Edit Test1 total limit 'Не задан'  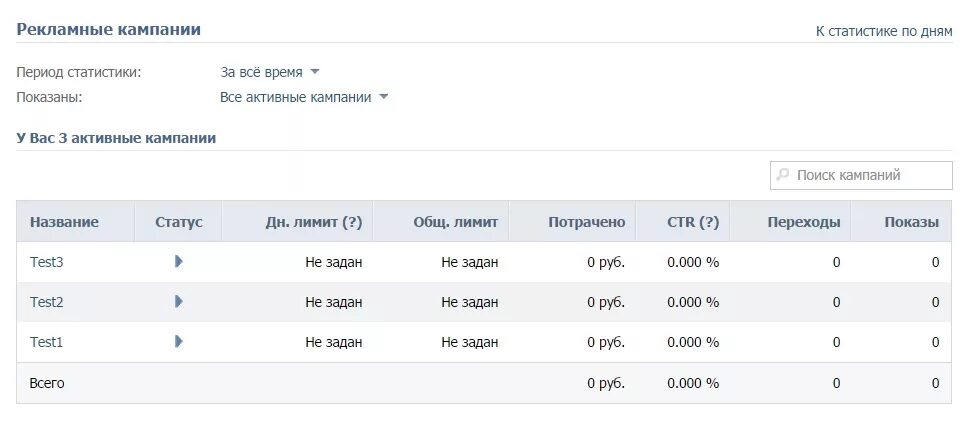tap(469, 342)
